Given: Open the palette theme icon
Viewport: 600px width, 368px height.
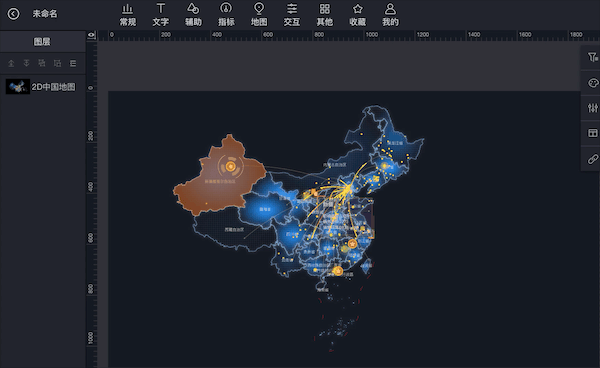Looking at the screenshot, I should (x=593, y=83).
